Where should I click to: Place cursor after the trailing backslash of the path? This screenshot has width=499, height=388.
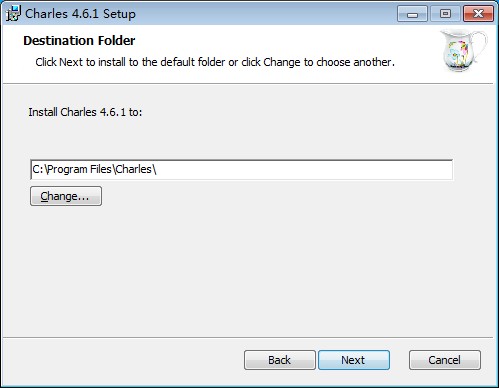157,169
